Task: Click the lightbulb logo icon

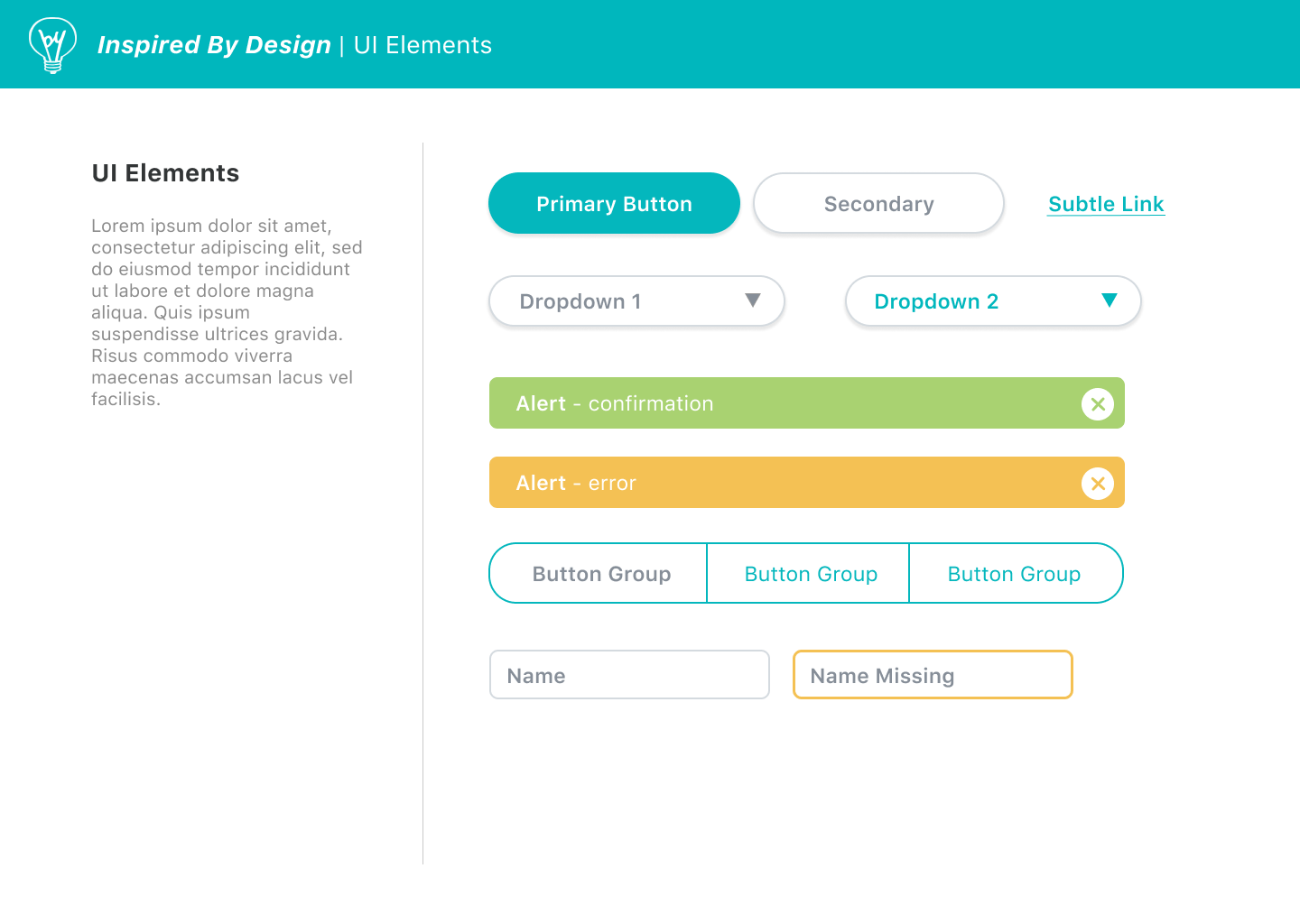Action: tap(52, 45)
